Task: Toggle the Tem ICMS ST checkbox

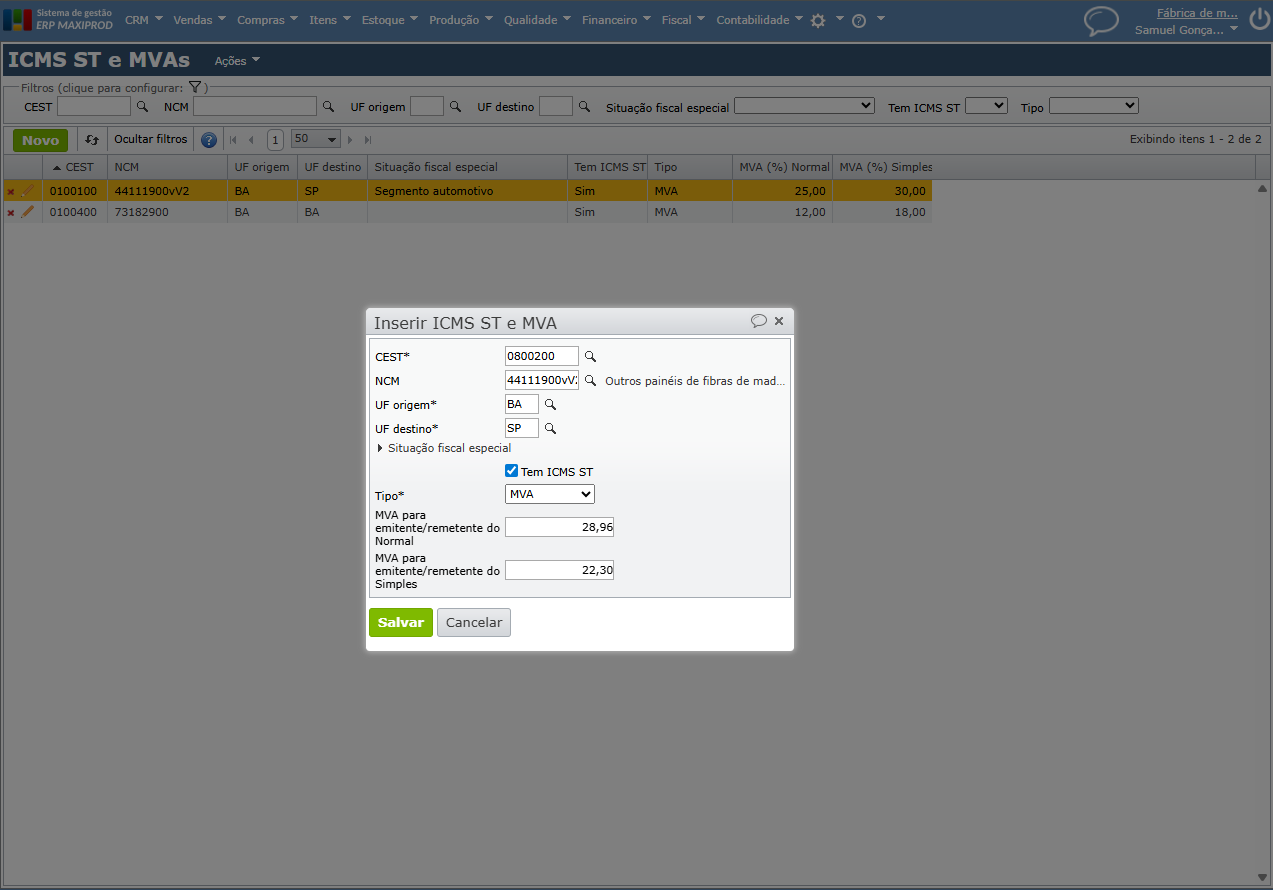Action: coord(511,471)
